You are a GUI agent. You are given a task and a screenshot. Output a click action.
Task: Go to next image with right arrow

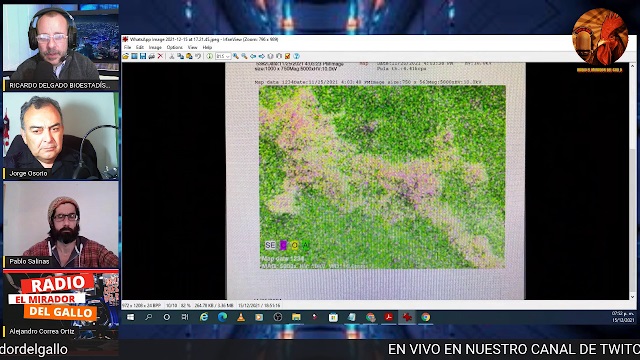click(x=262, y=56)
